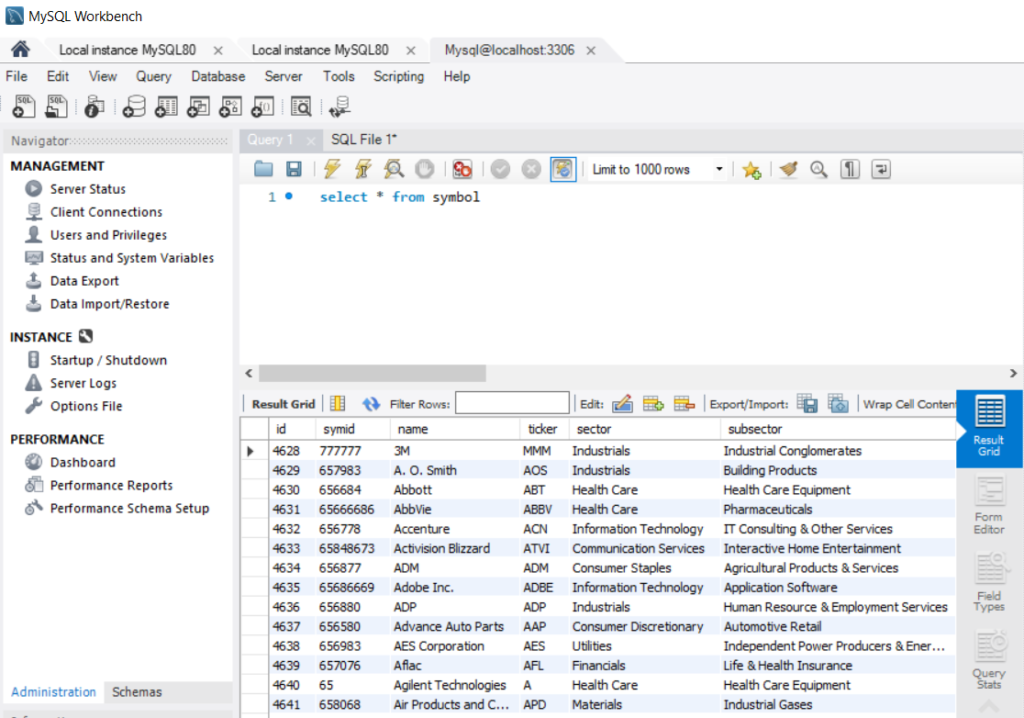
Task: Switch to the Schemas tab in Navigator
Action: click(137, 692)
